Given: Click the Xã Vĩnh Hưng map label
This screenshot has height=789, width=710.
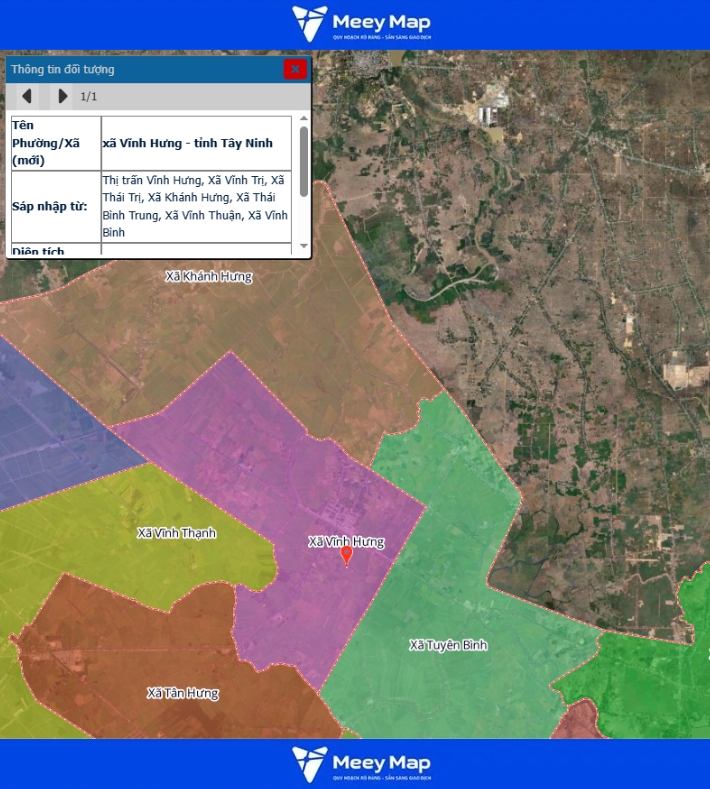Looking at the screenshot, I should point(346,541).
